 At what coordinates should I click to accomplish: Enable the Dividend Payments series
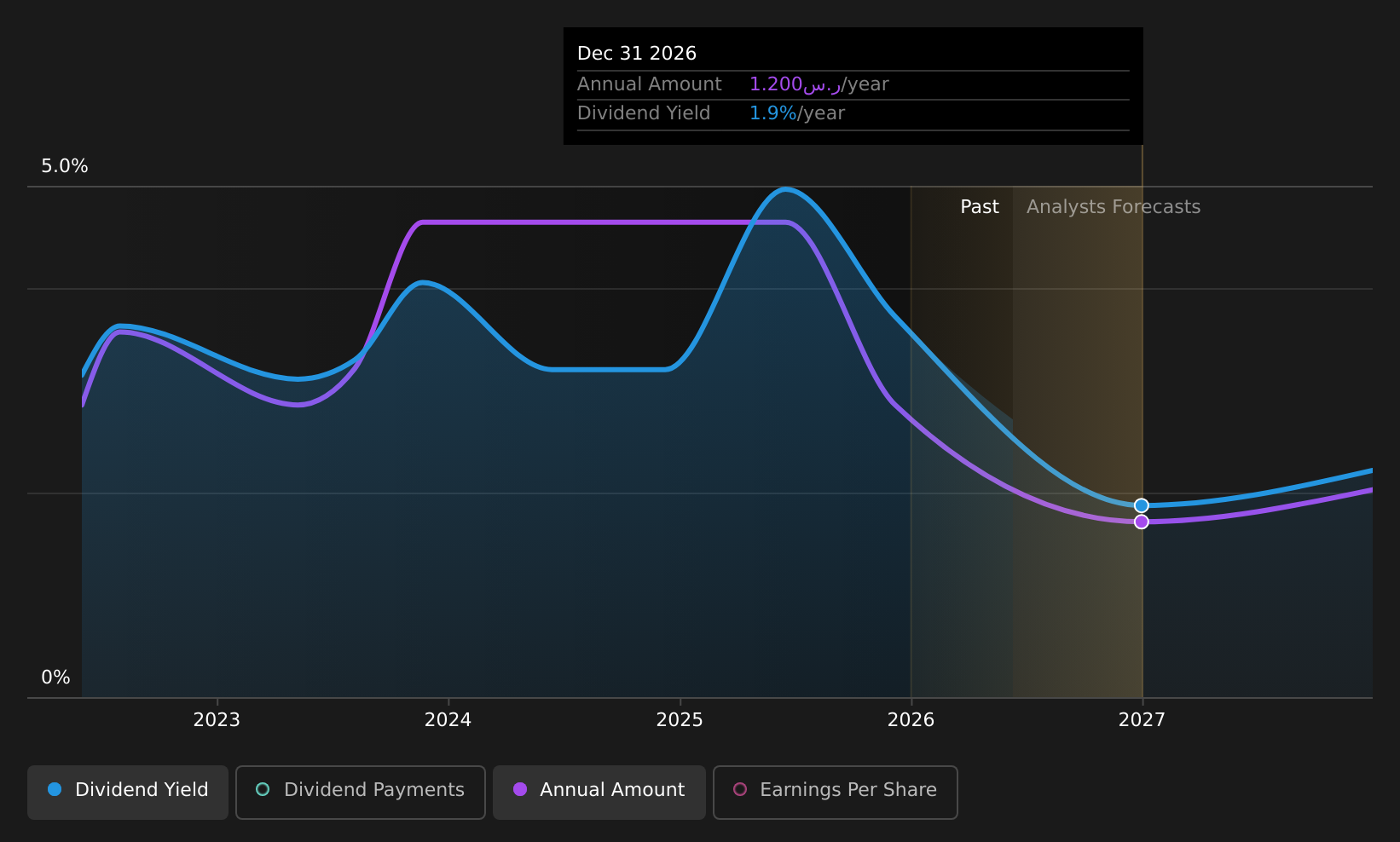click(360, 792)
